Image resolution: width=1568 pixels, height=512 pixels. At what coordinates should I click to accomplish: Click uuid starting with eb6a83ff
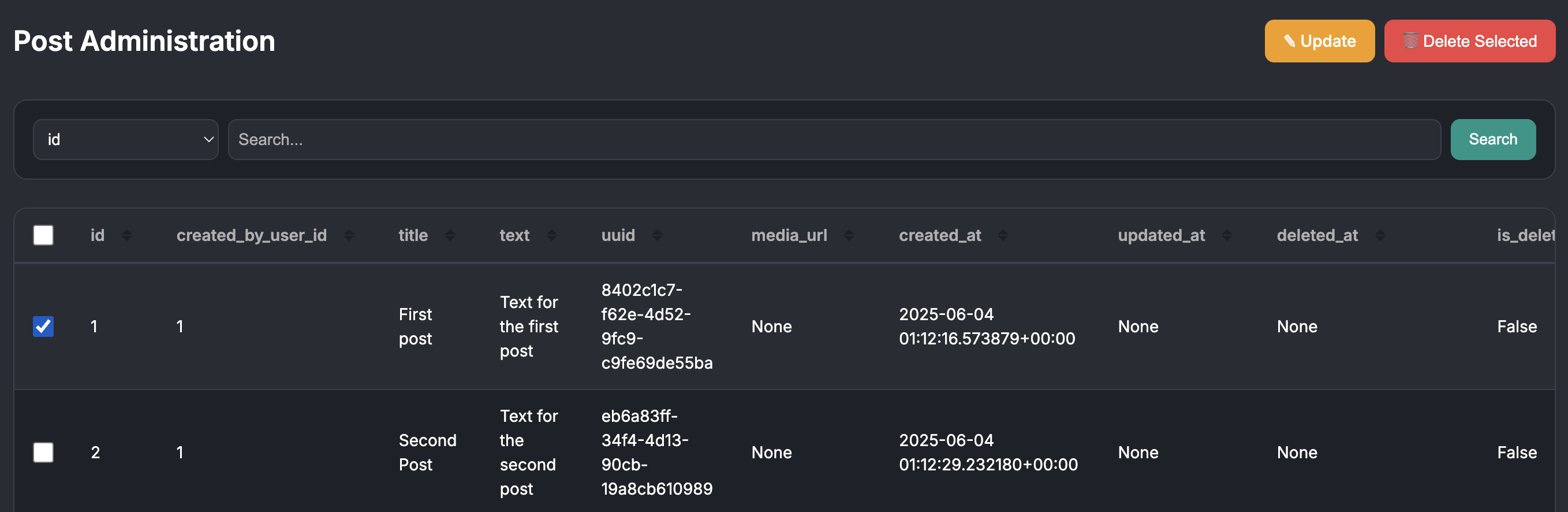pyautogui.click(x=657, y=452)
